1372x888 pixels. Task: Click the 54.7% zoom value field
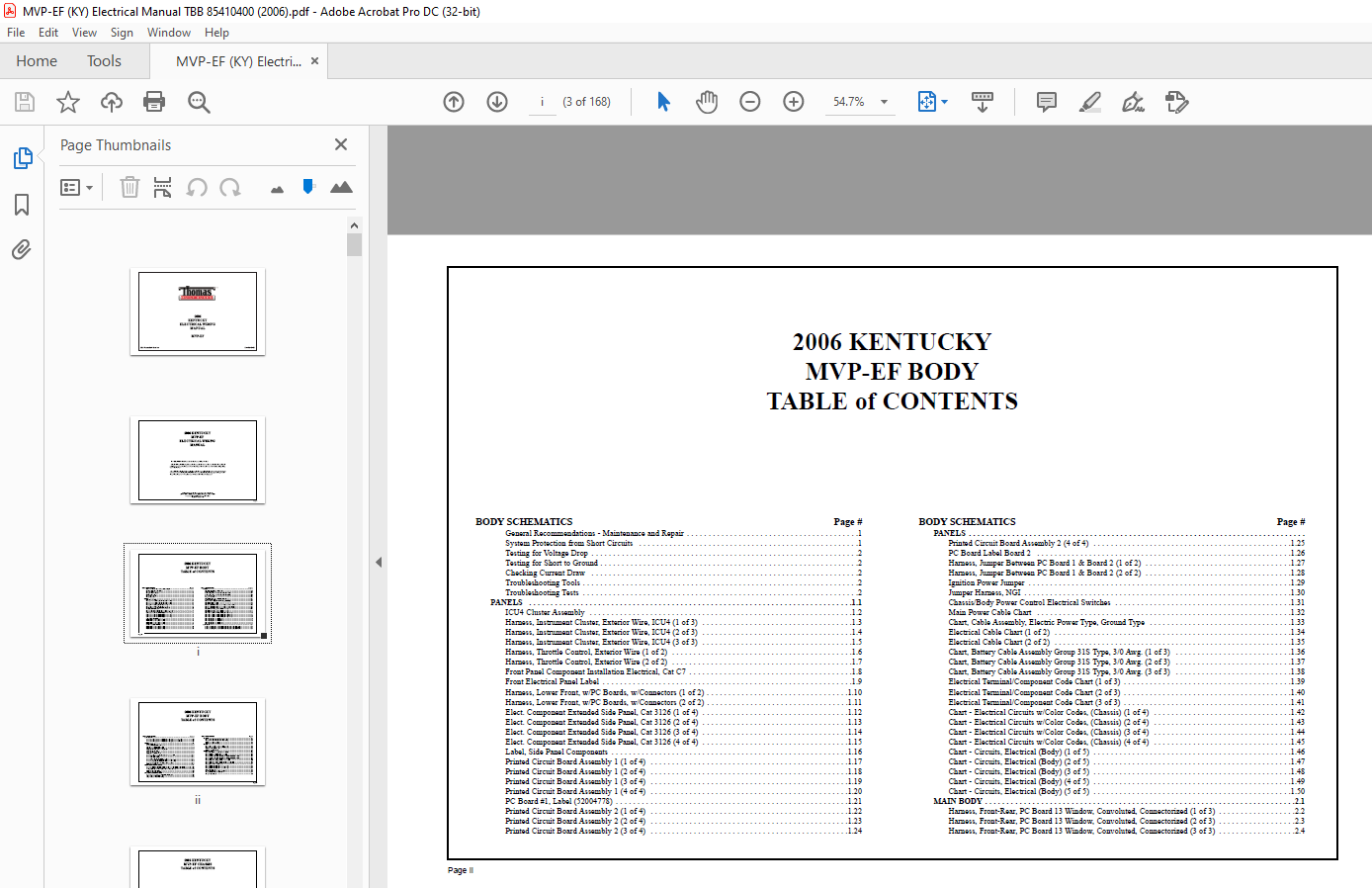click(x=849, y=102)
